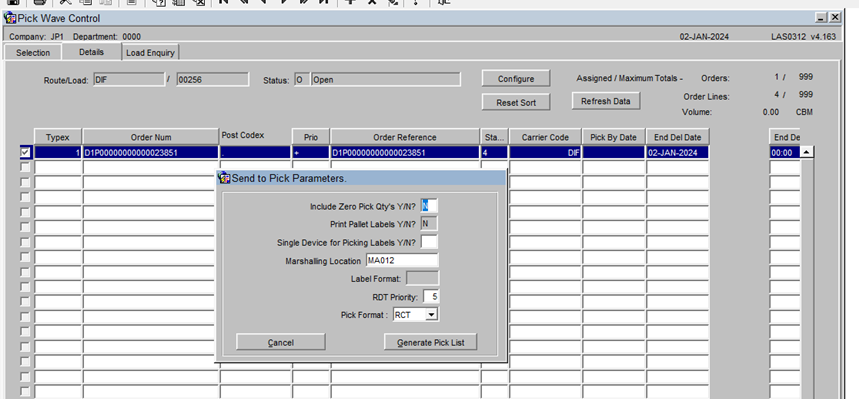Select the Order Reference cell D1P00000000000023851

pyautogui.click(x=405, y=153)
